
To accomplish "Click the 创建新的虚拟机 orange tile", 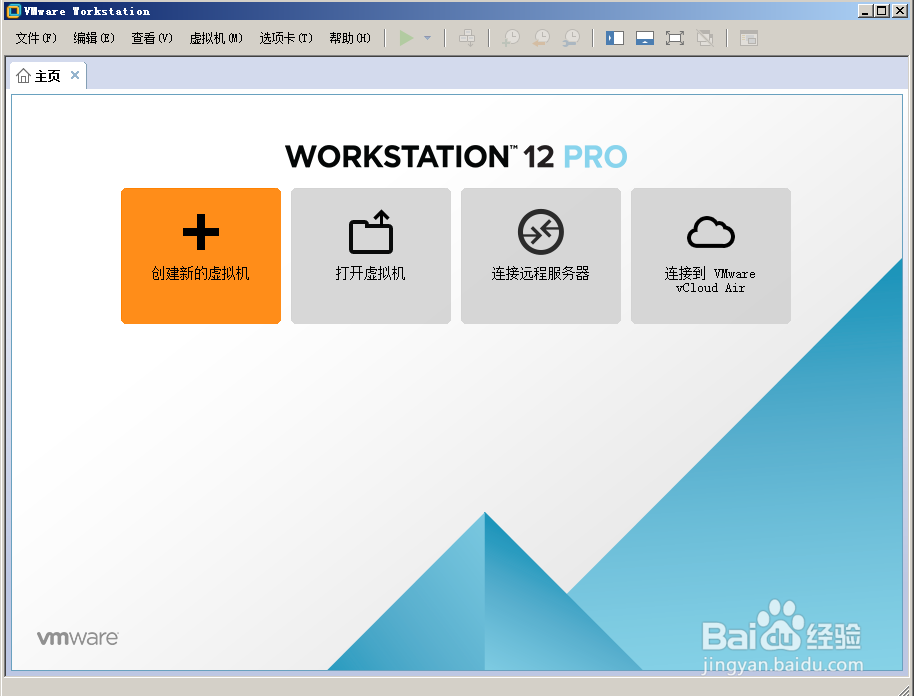I will (x=201, y=256).
